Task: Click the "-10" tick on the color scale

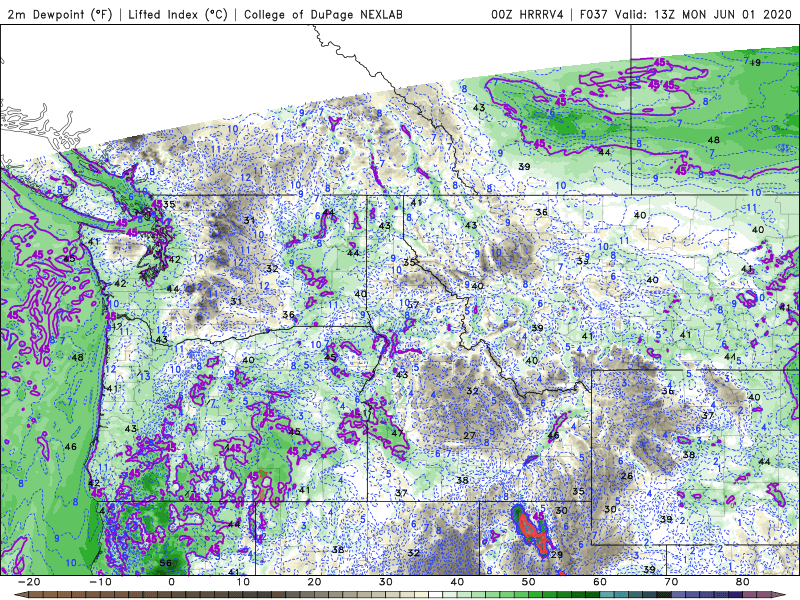Action: 100,582
